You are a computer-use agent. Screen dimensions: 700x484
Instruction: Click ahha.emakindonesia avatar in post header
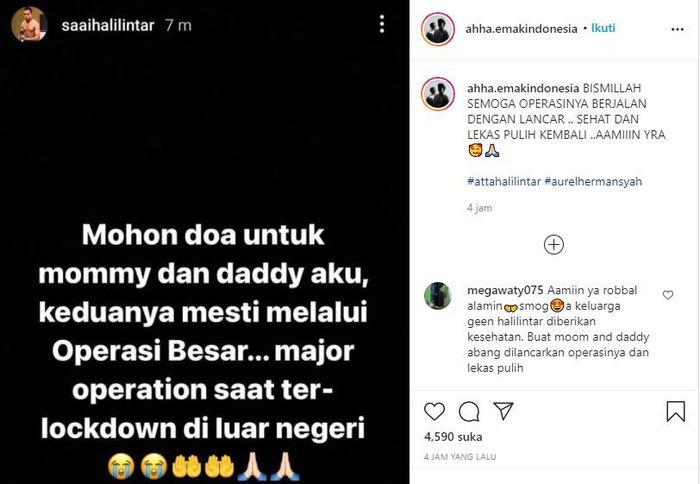click(438, 29)
